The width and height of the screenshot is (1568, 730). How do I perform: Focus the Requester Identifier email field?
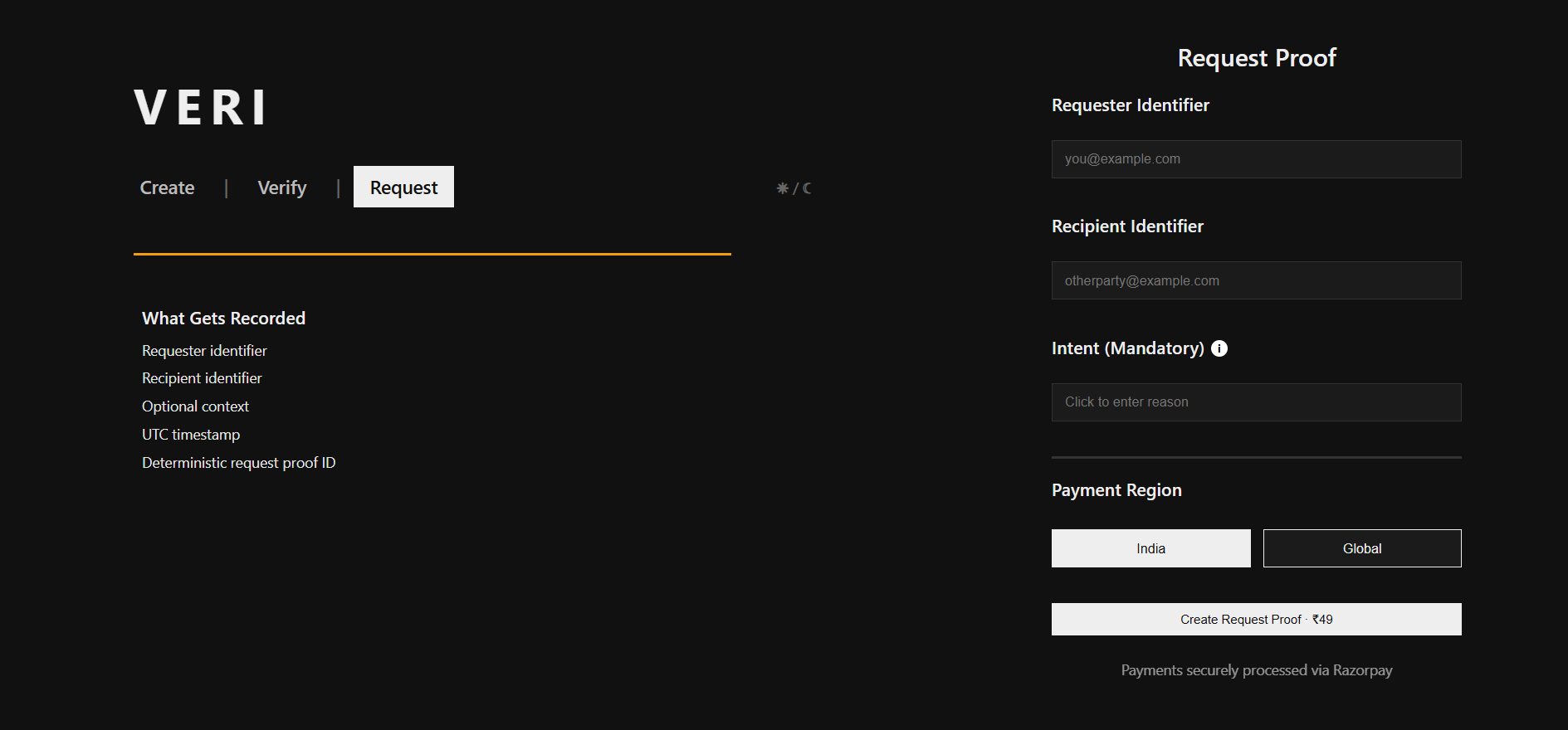click(1256, 159)
